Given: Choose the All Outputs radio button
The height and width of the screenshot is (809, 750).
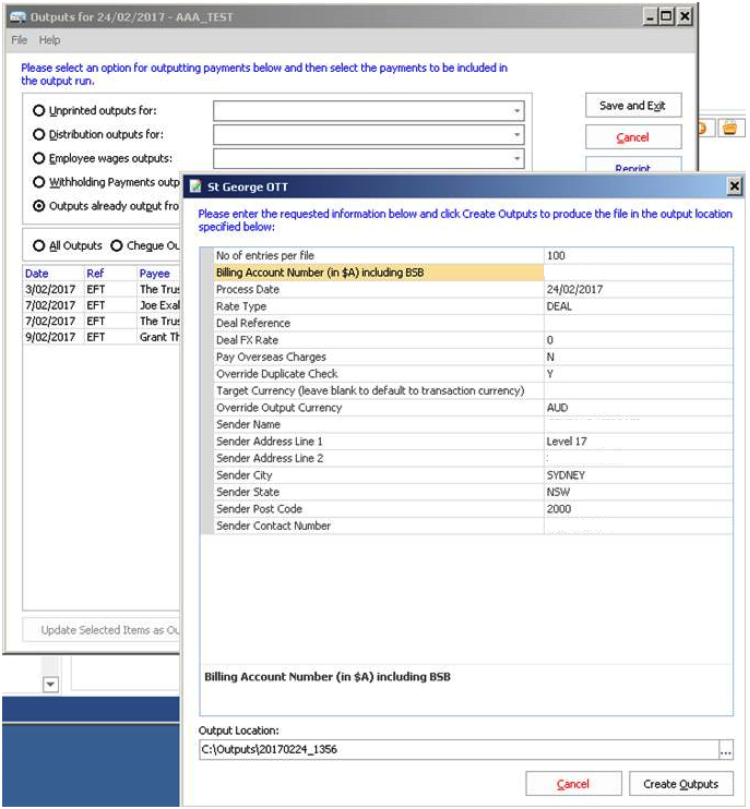Looking at the screenshot, I should (40, 245).
